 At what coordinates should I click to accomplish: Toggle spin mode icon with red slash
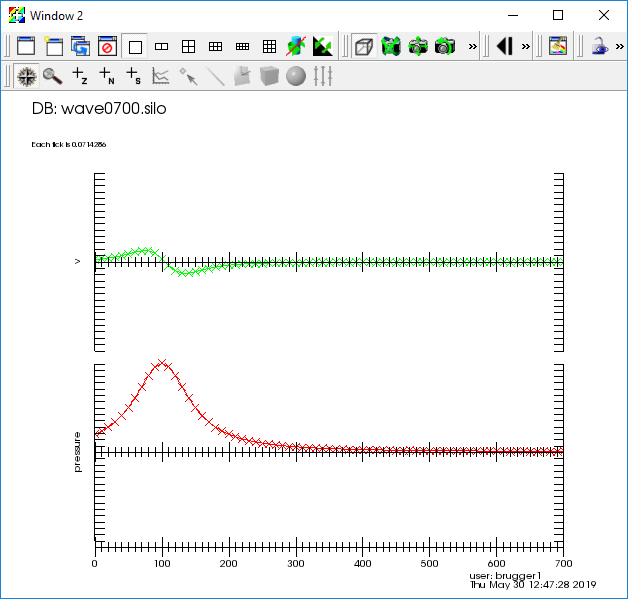[x=296, y=46]
